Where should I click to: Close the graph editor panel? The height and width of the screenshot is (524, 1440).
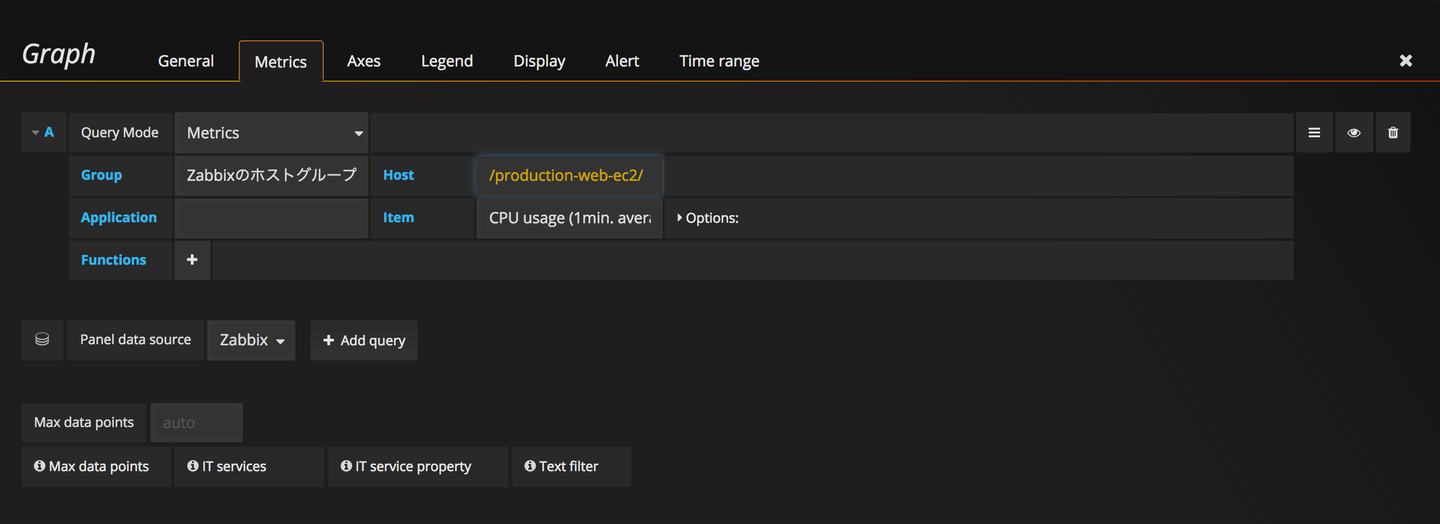click(x=1405, y=61)
